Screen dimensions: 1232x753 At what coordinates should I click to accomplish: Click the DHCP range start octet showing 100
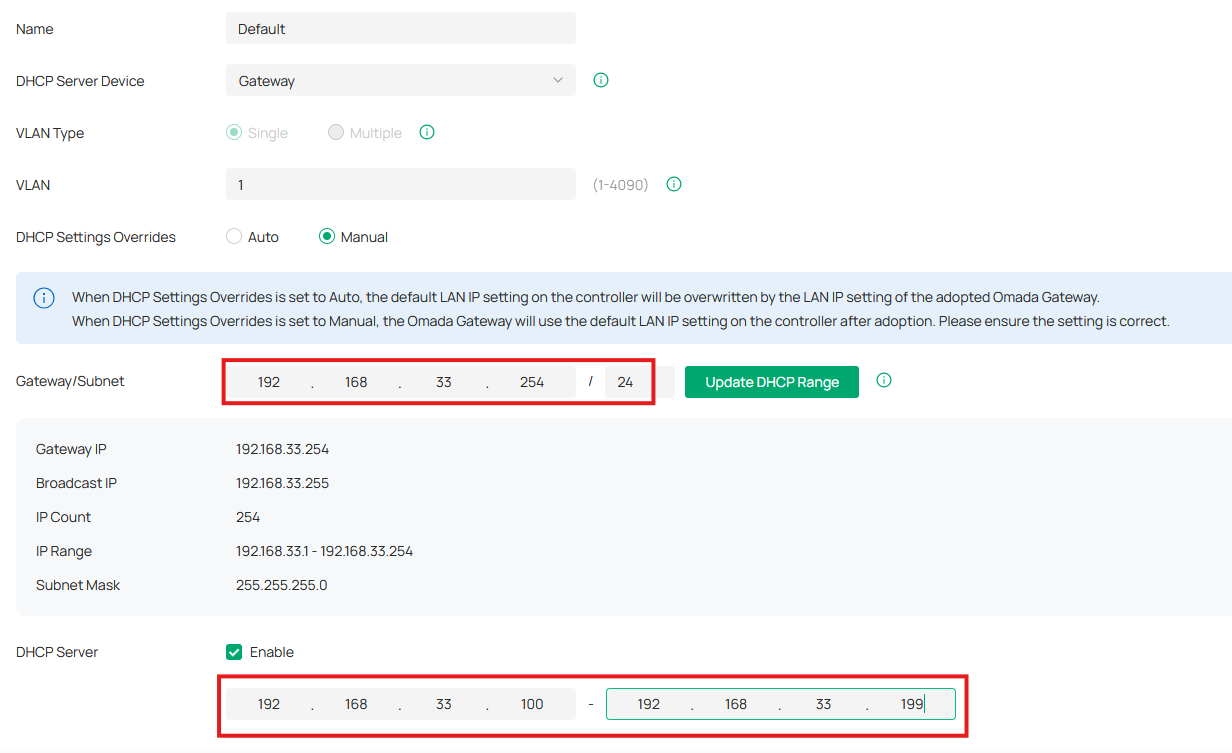[x=531, y=703]
